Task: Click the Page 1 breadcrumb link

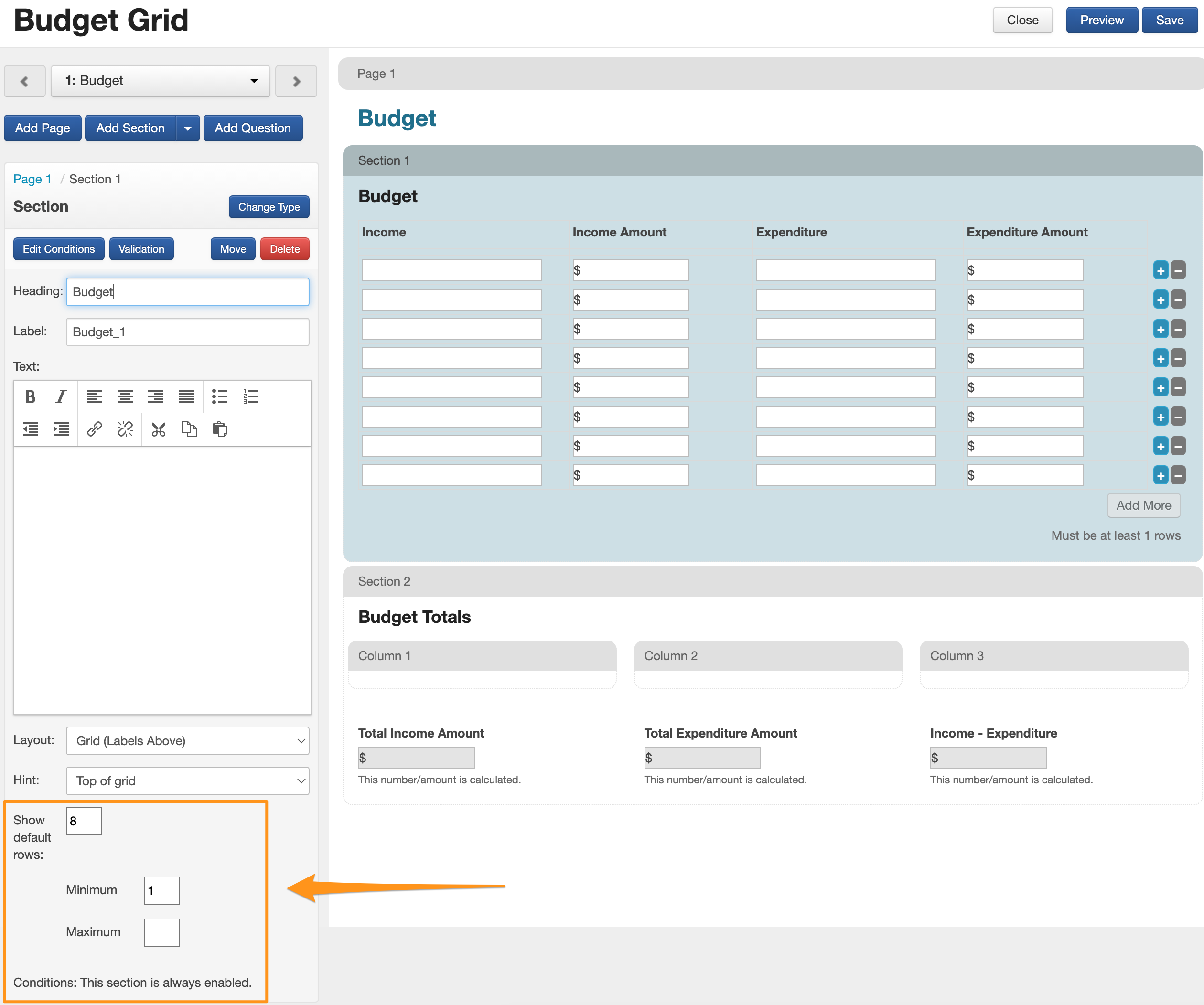Action: 32,179
